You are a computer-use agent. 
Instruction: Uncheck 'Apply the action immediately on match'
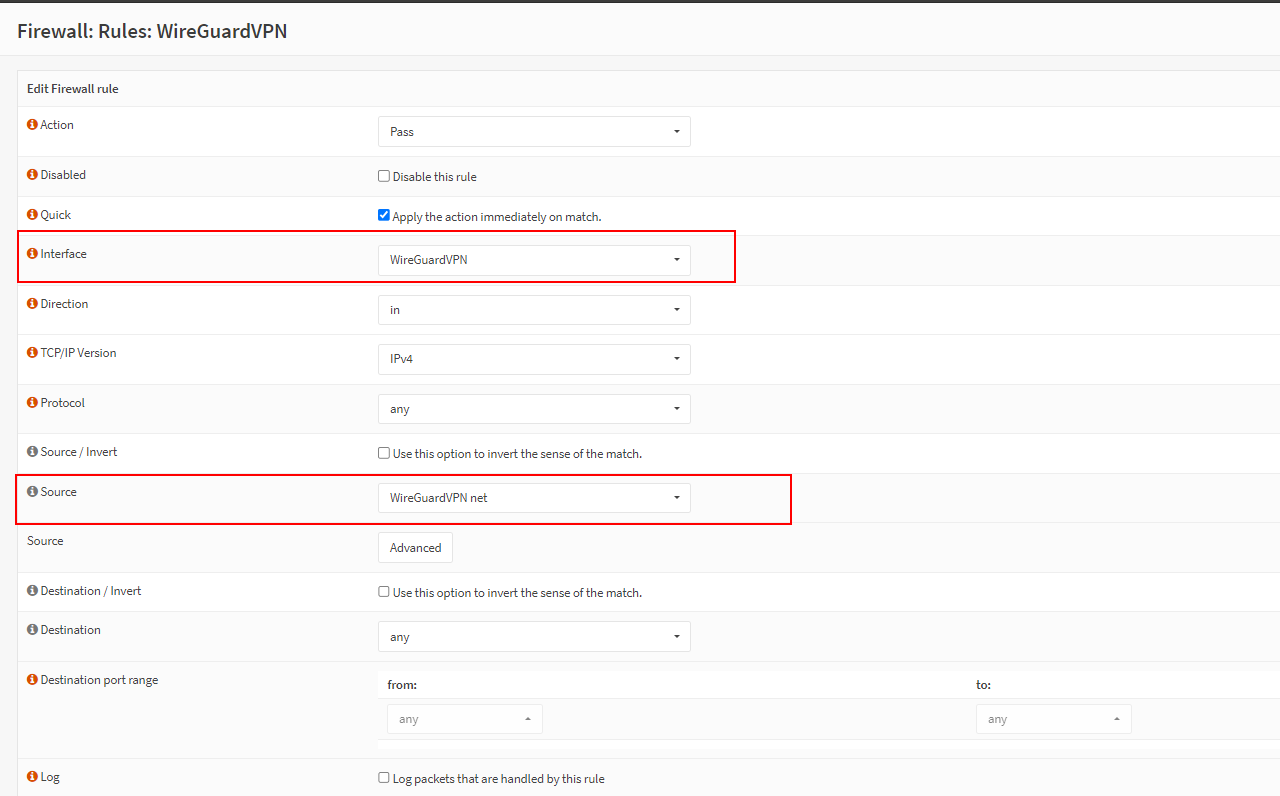384,215
